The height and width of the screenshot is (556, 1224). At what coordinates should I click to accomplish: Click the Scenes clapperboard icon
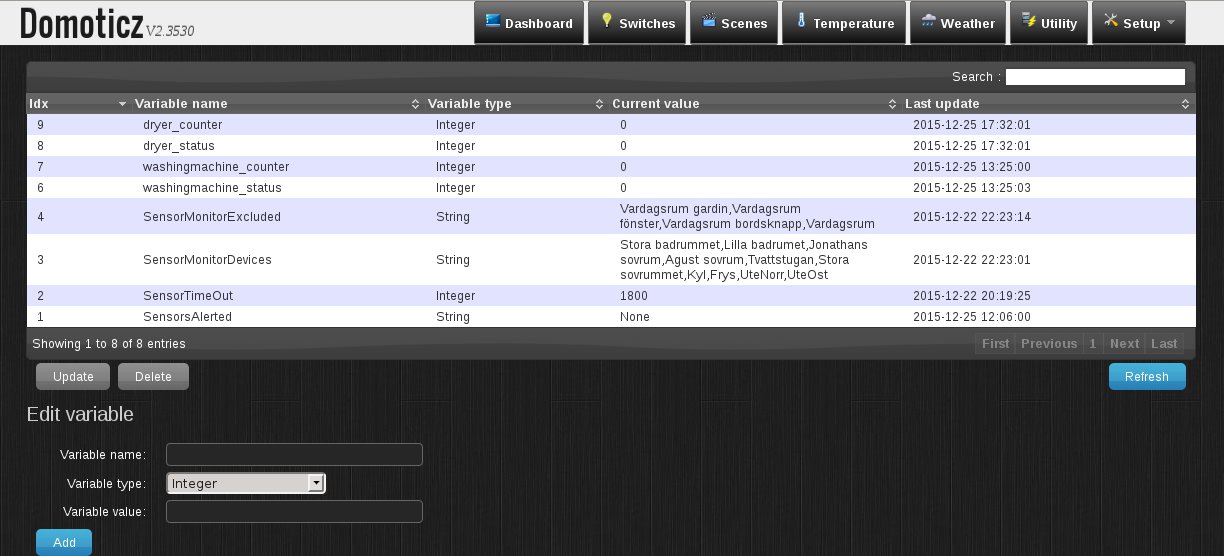tap(709, 21)
